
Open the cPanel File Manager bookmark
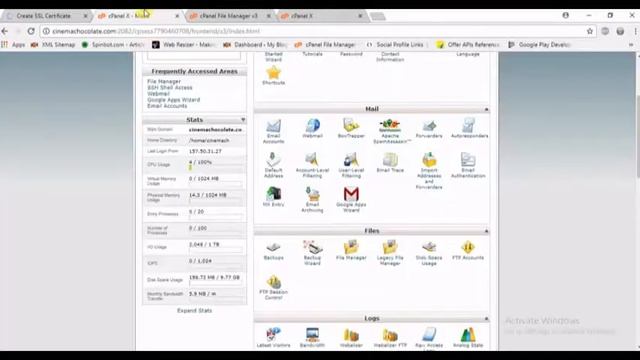(x=325, y=44)
